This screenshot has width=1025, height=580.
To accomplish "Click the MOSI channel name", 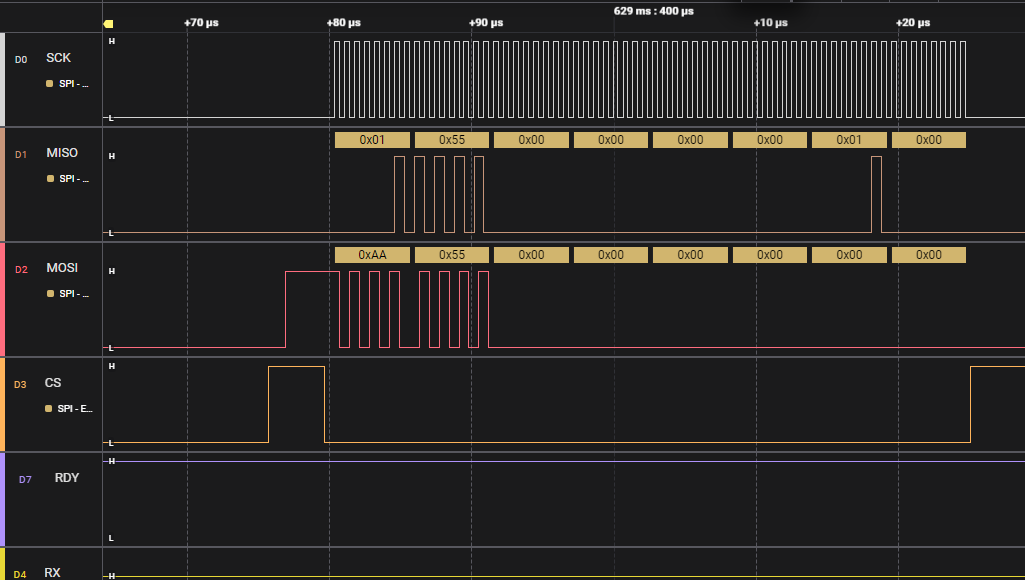I will pos(62,267).
